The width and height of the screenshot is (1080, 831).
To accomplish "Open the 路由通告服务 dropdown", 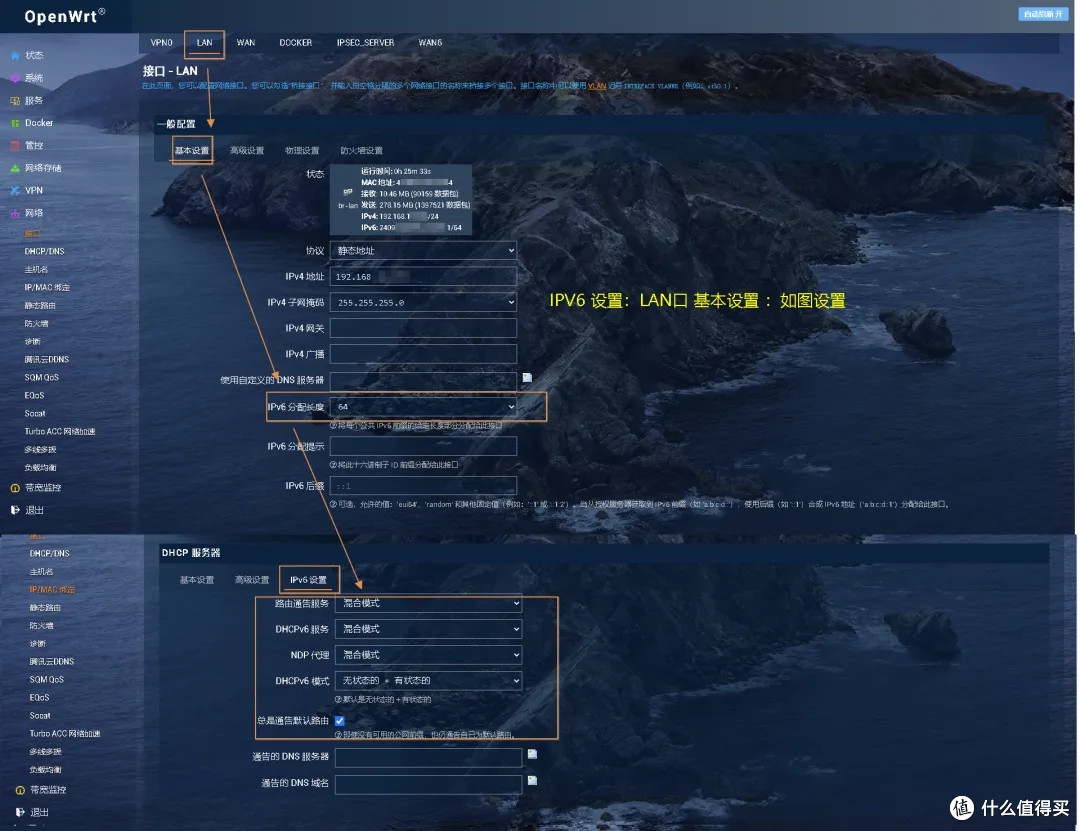I will point(428,604).
